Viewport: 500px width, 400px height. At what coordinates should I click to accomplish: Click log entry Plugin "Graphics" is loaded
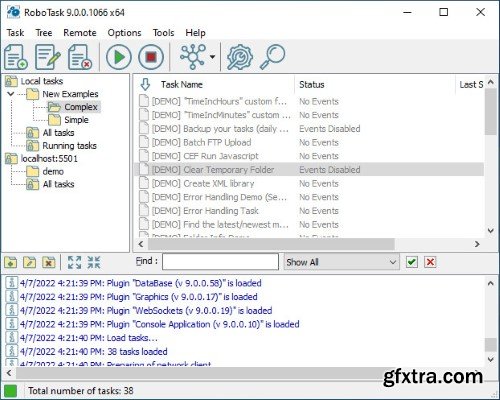click(x=138, y=297)
